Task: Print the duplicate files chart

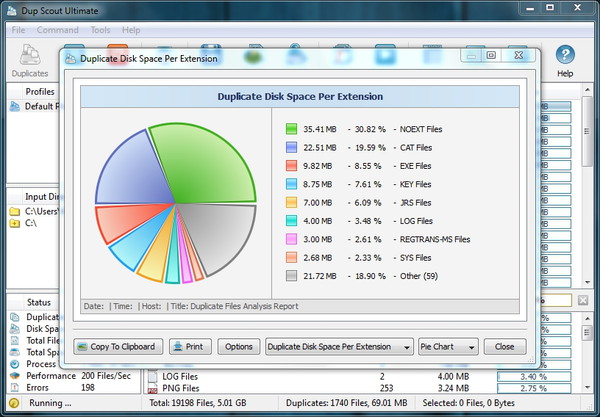Action: (187, 346)
